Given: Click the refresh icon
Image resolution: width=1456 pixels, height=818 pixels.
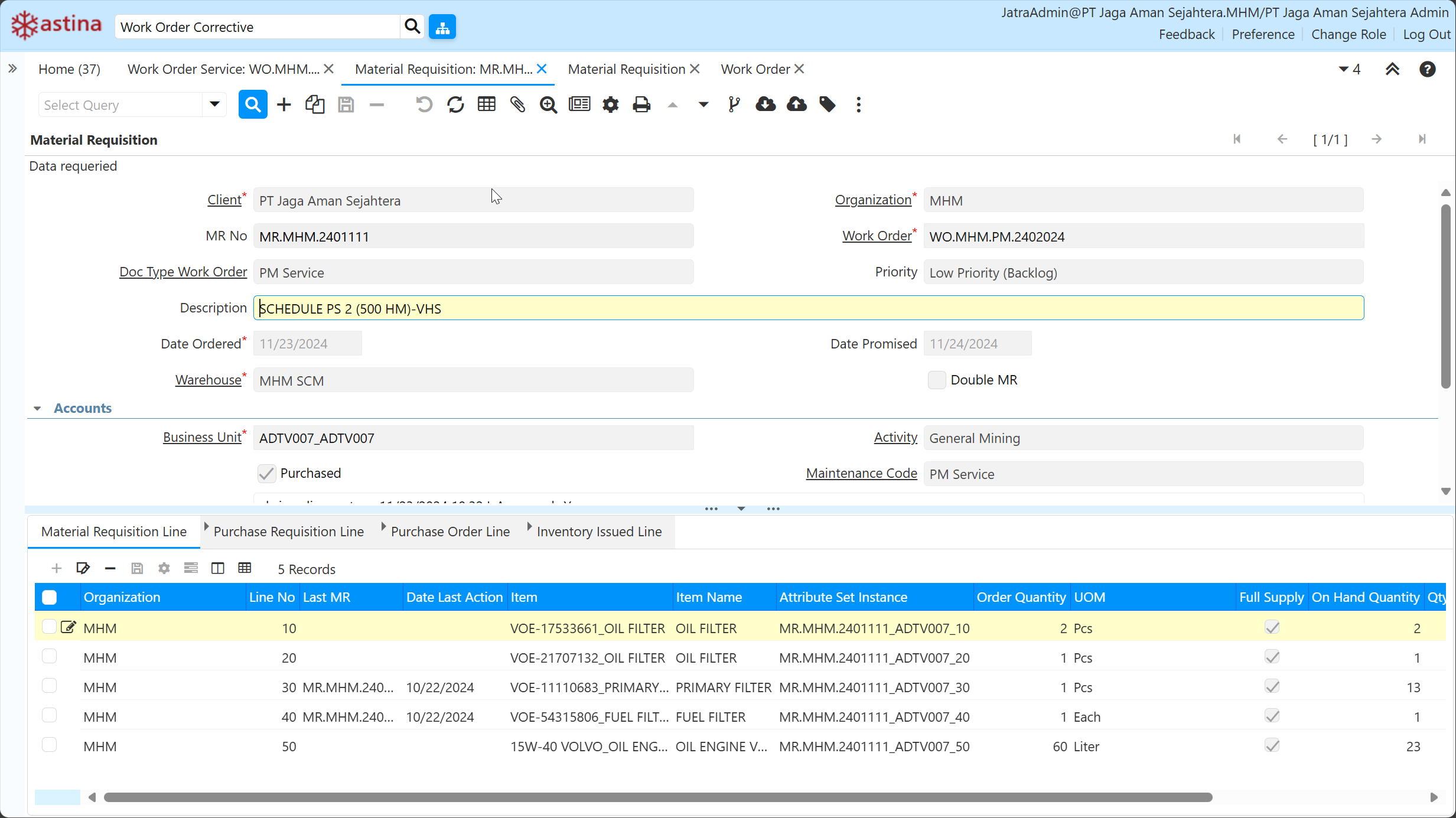Looking at the screenshot, I should pyautogui.click(x=455, y=105).
